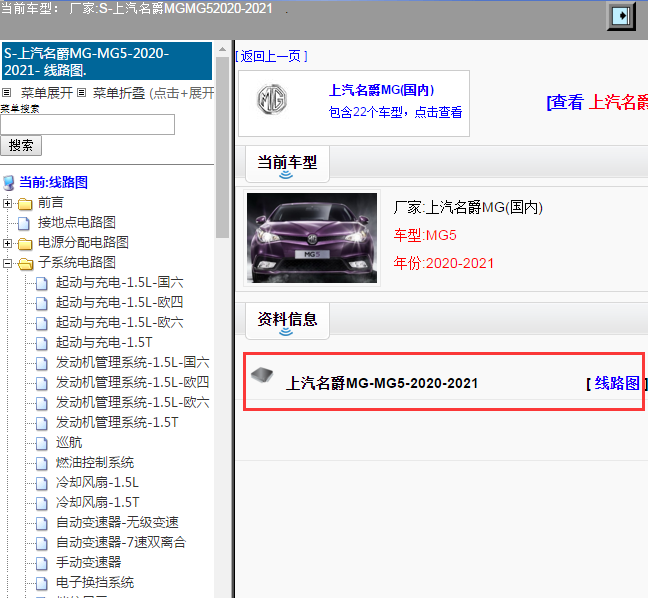The image size is (648, 598).
Task: Collapse the 子系统电路图 tree node
Action: pos(7,263)
